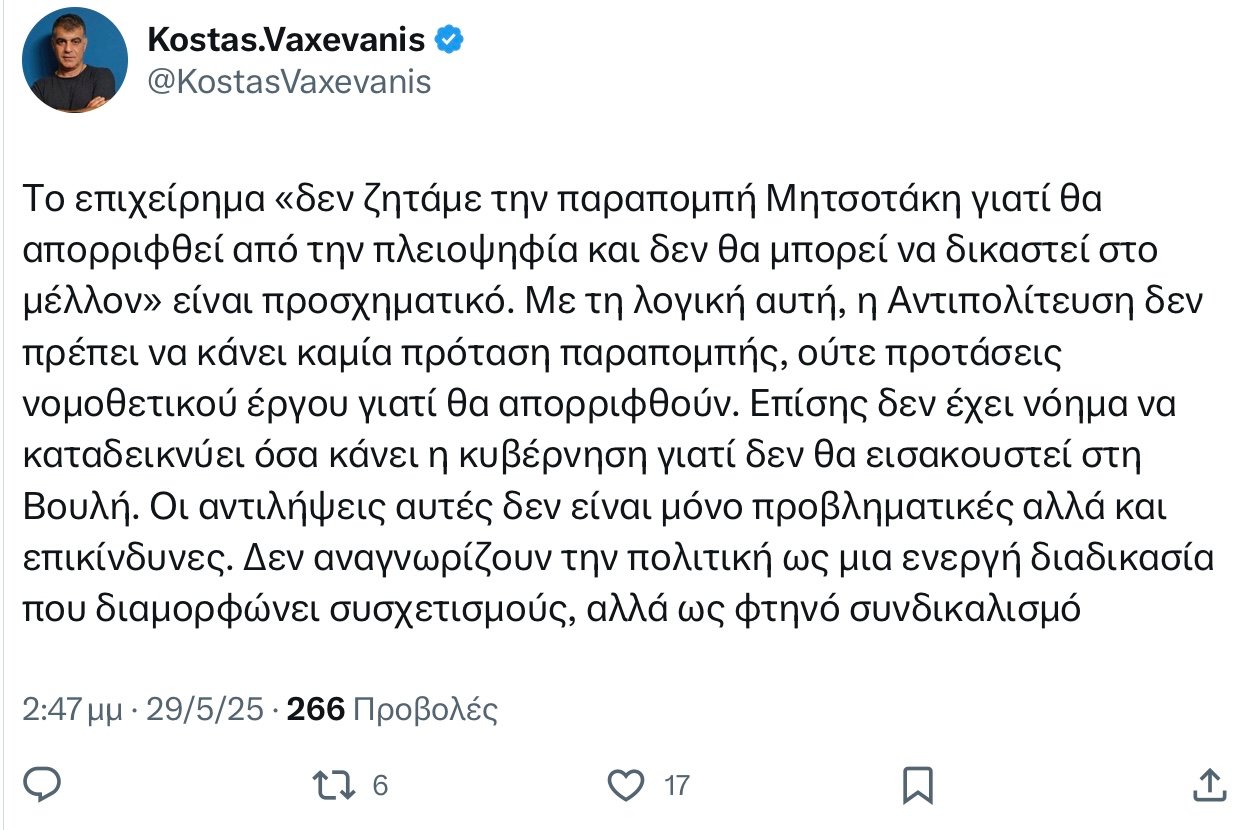The image size is (1242, 830).
Task: Open the share icon menu
Action: [x=1207, y=785]
